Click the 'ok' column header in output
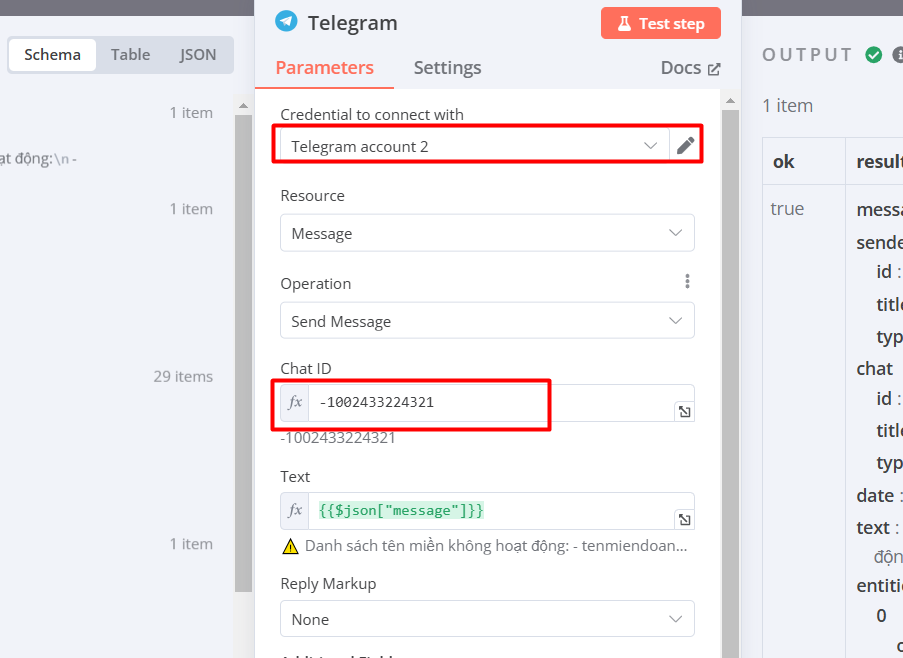 783,162
